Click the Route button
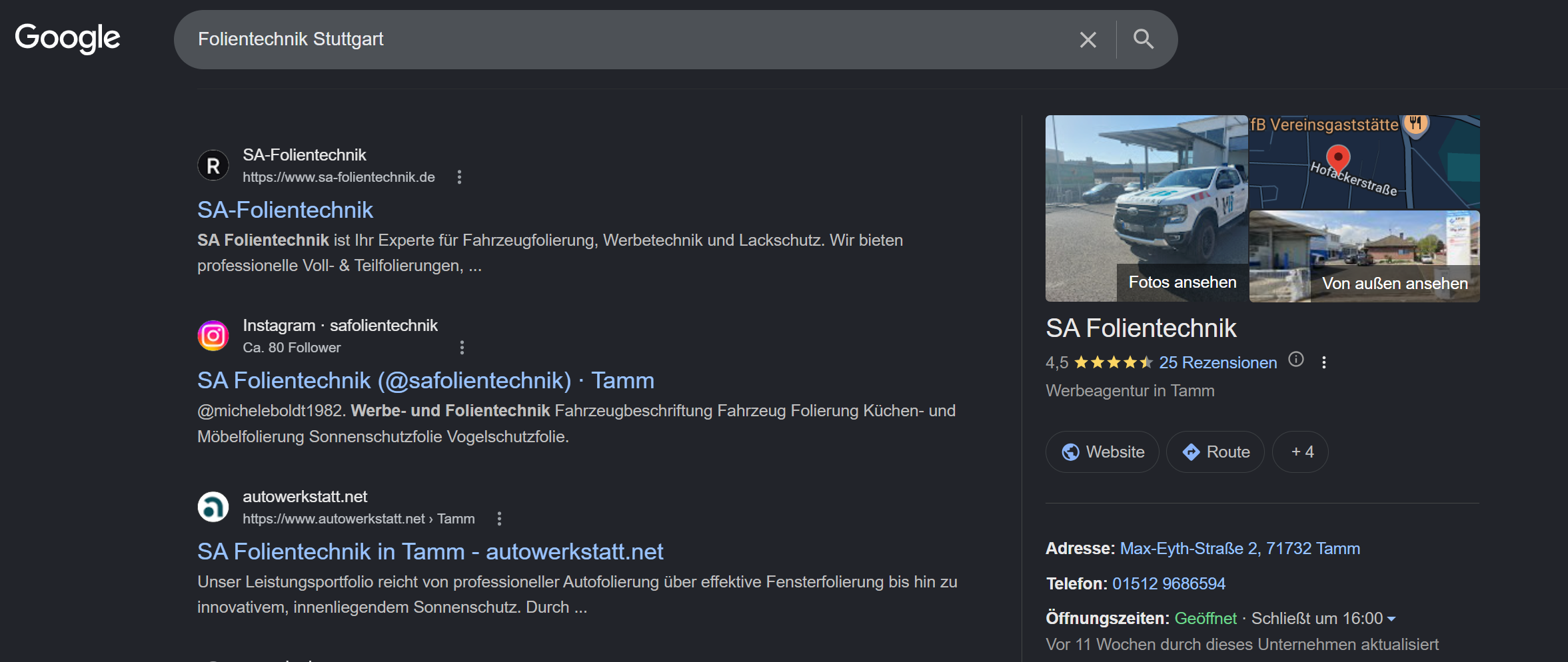 pyautogui.click(x=1215, y=452)
